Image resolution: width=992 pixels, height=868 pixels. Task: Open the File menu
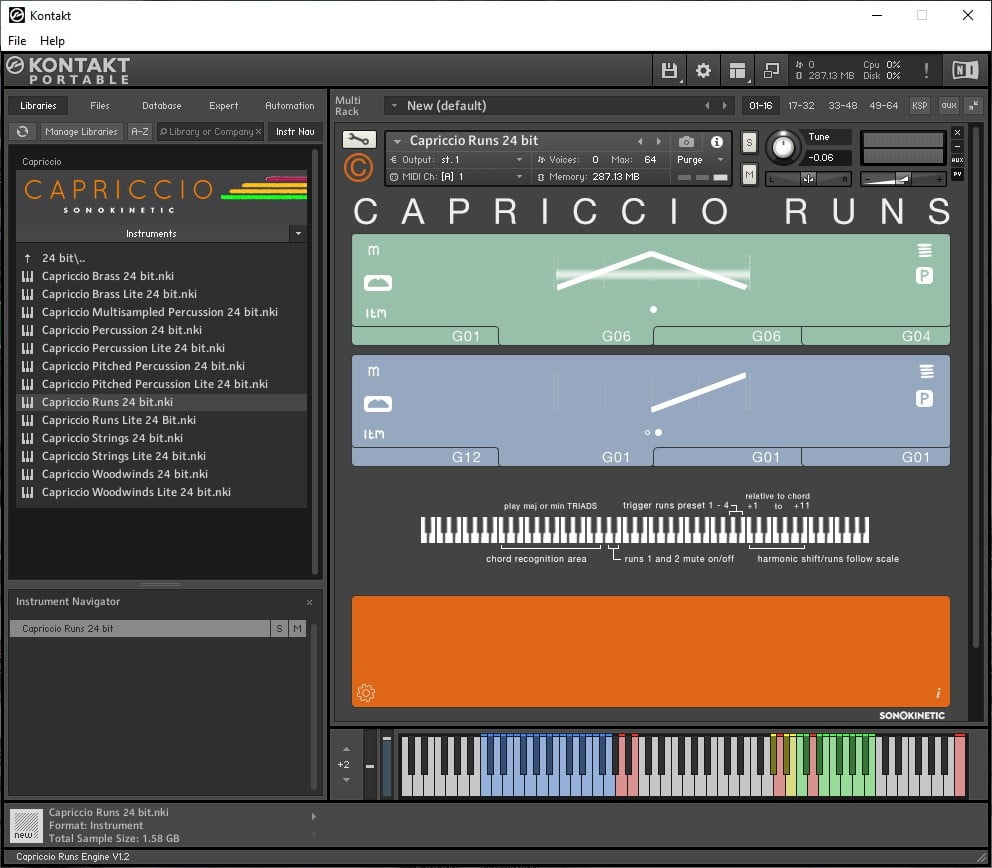[x=17, y=40]
